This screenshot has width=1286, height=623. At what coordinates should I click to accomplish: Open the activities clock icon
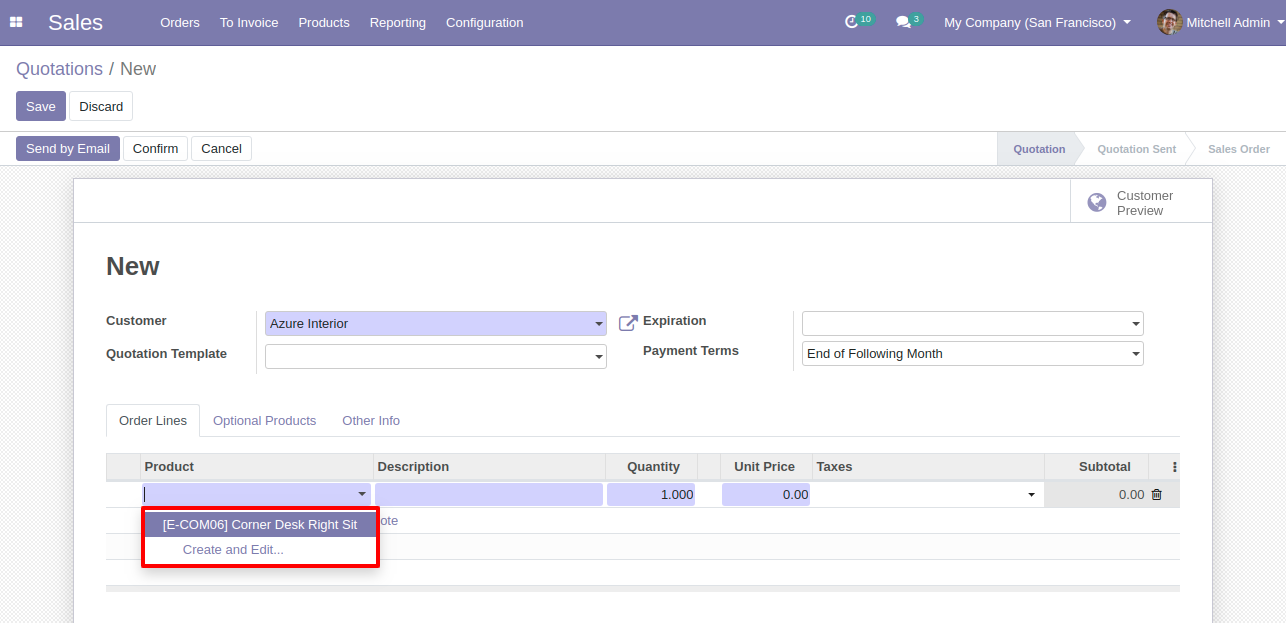point(852,22)
